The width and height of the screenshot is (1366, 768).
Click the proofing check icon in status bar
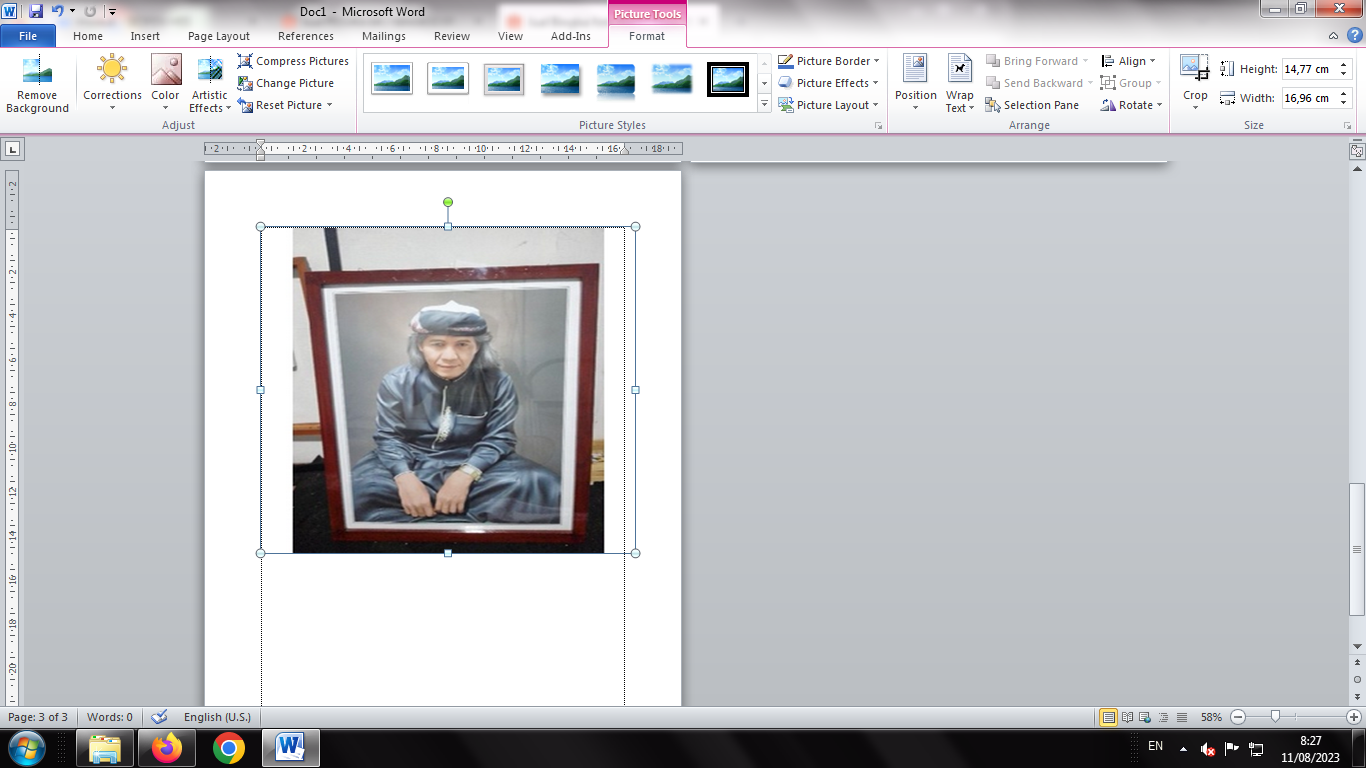click(x=159, y=717)
